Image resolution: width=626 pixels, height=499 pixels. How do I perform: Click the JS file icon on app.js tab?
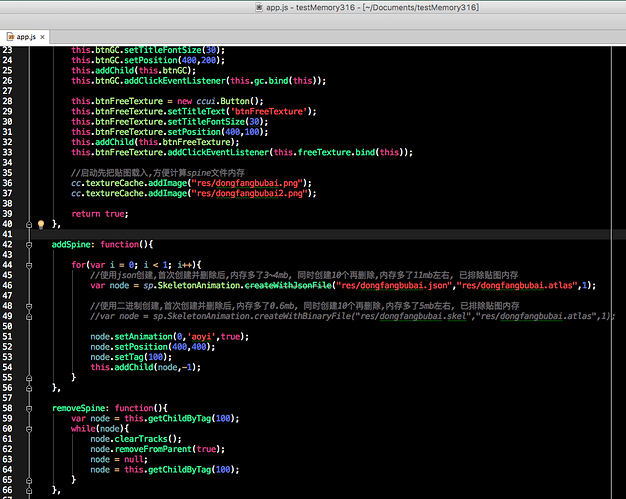[x=11, y=37]
